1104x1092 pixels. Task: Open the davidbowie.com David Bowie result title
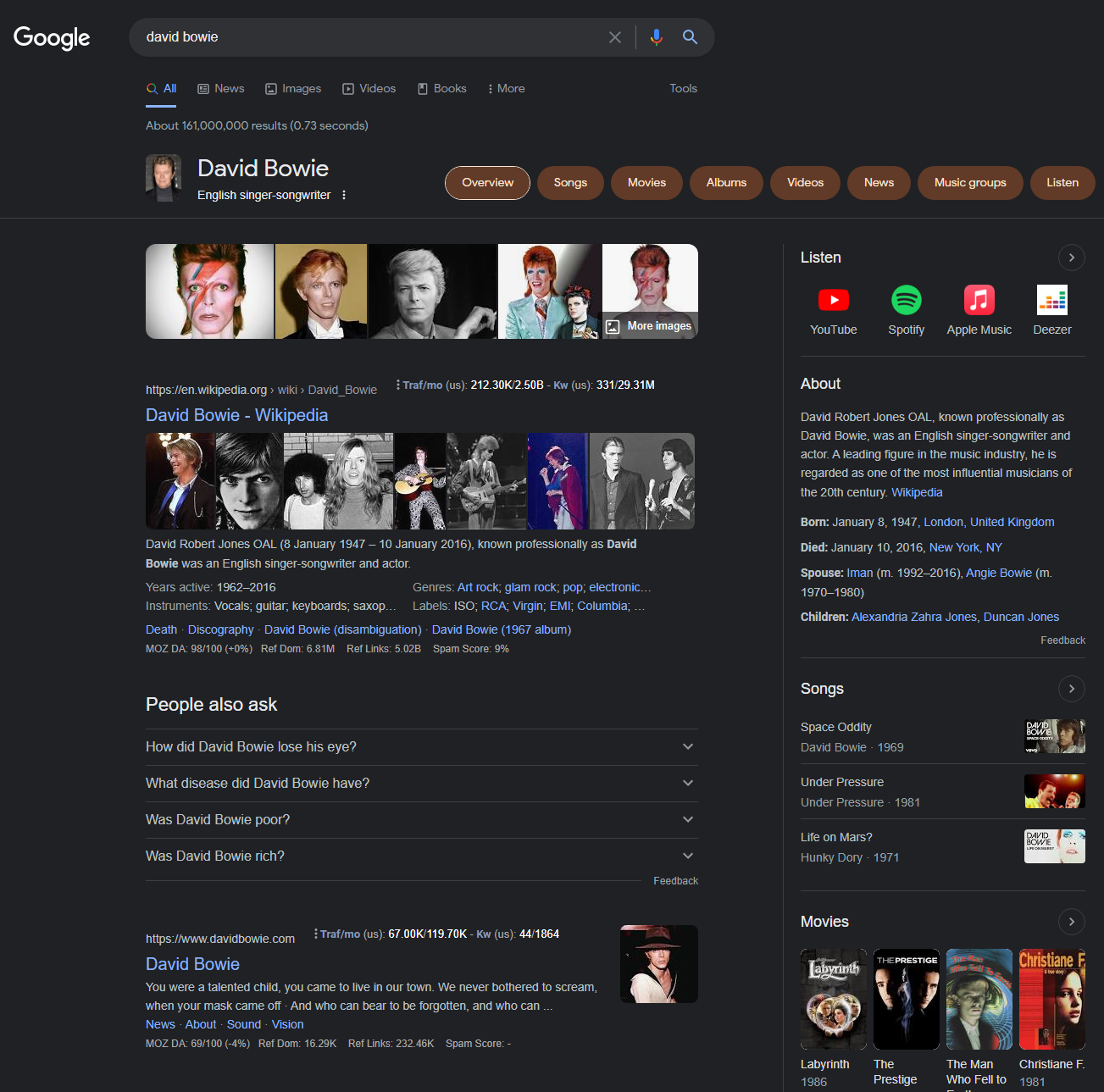pyautogui.click(x=192, y=964)
